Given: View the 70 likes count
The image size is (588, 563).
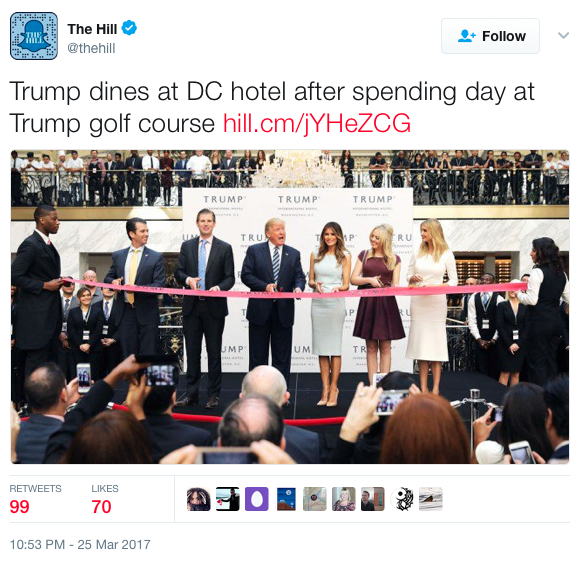Looking at the screenshot, I should [x=102, y=507].
